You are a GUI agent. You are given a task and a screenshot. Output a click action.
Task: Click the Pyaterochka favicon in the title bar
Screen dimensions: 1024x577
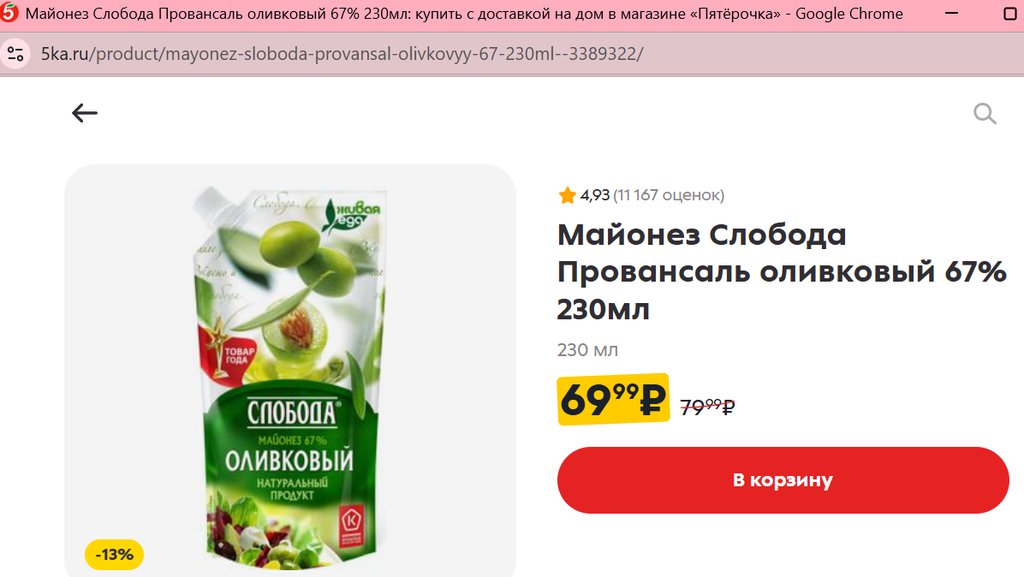pos(8,12)
